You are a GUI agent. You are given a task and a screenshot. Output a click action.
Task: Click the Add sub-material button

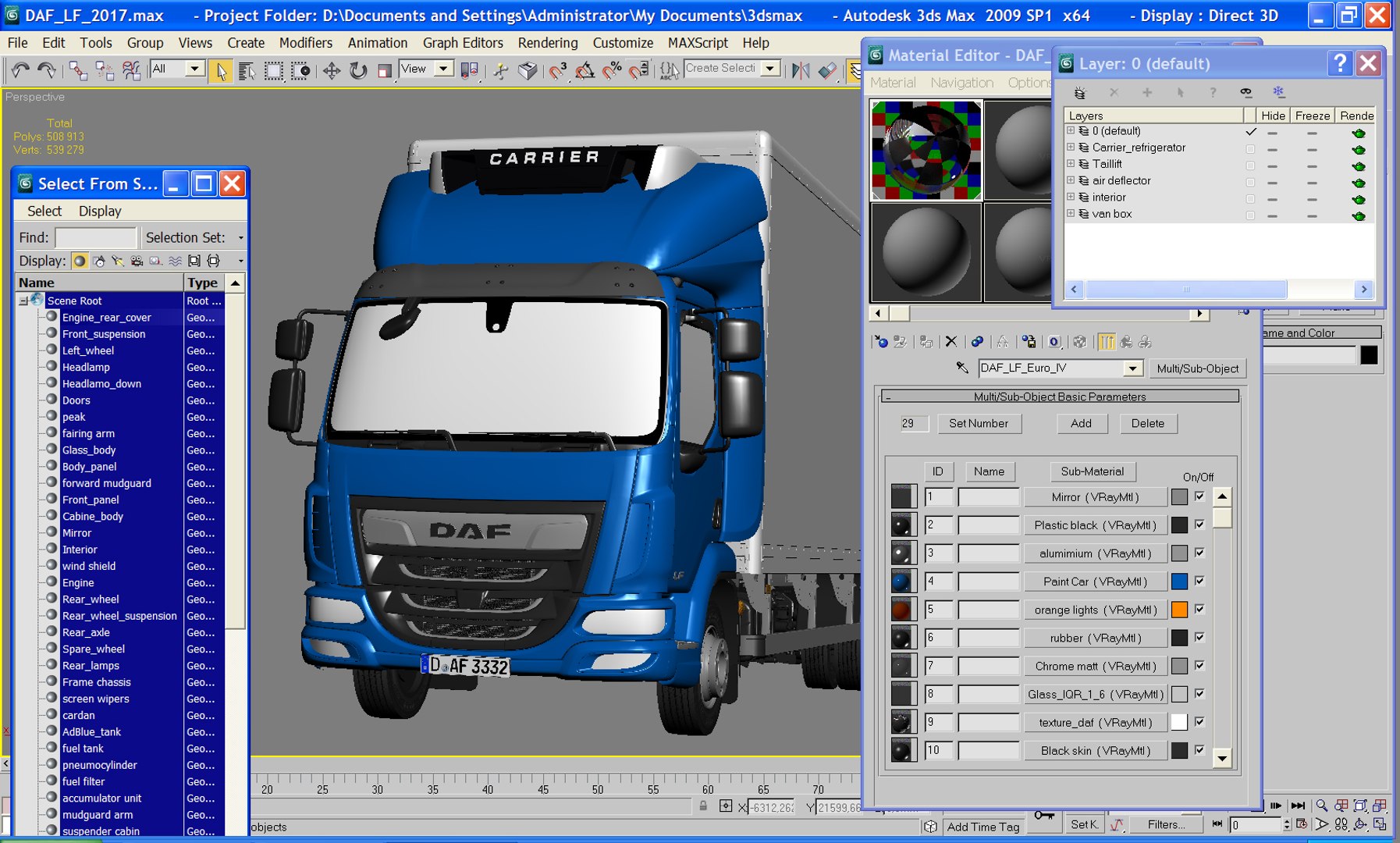[x=1081, y=423]
